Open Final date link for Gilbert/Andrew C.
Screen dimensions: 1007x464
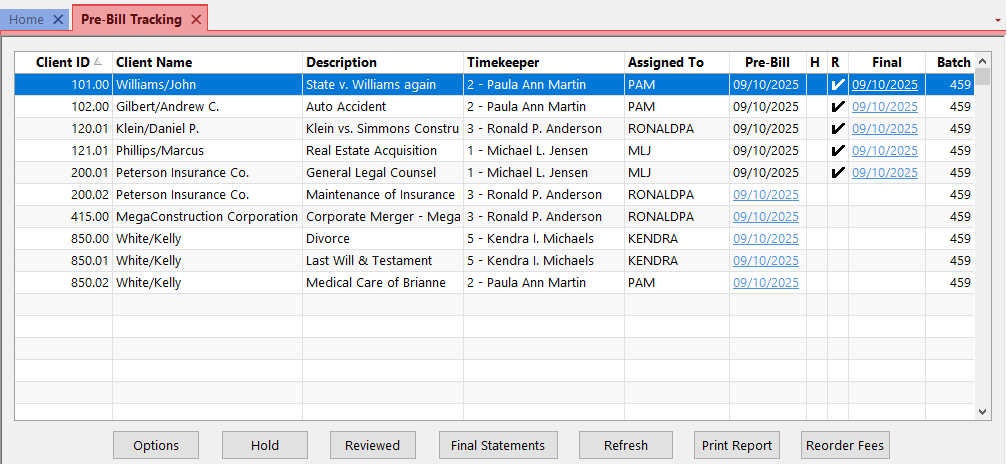pyautogui.click(x=884, y=107)
